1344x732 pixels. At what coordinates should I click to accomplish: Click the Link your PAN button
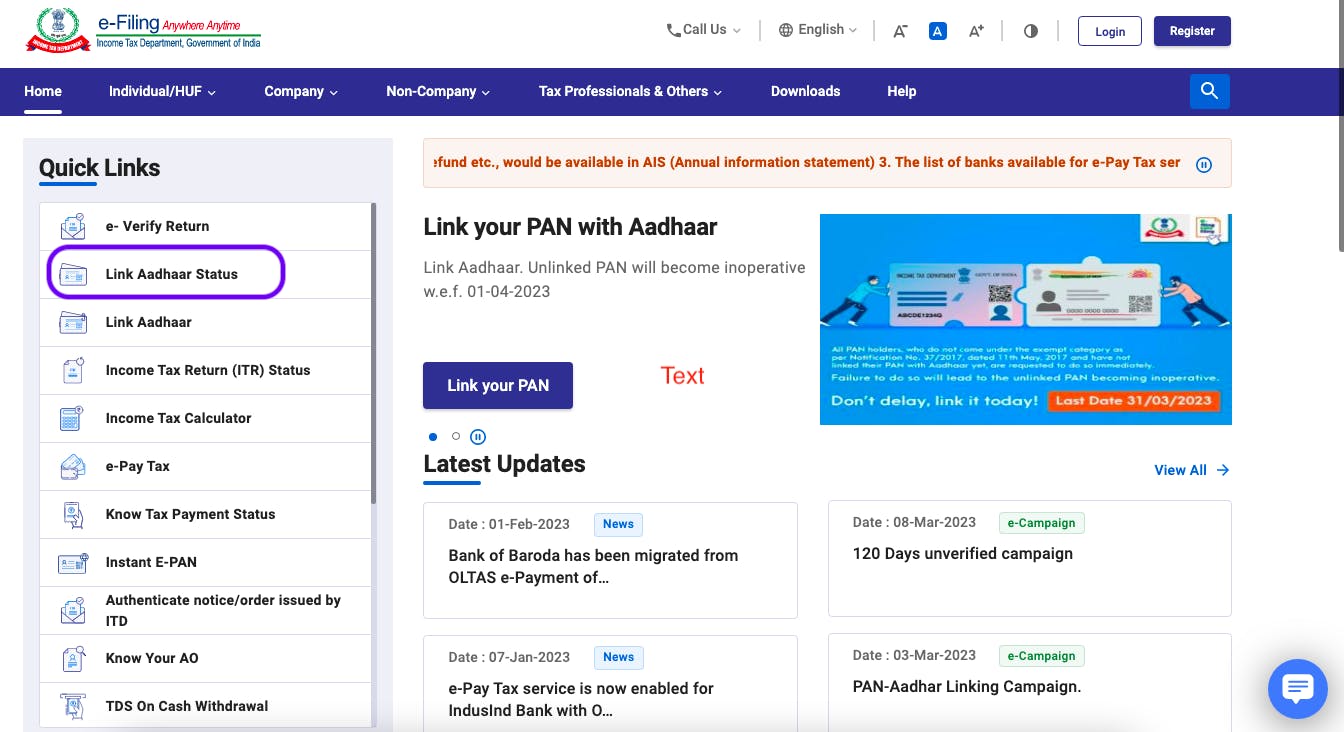click(498, 385)
